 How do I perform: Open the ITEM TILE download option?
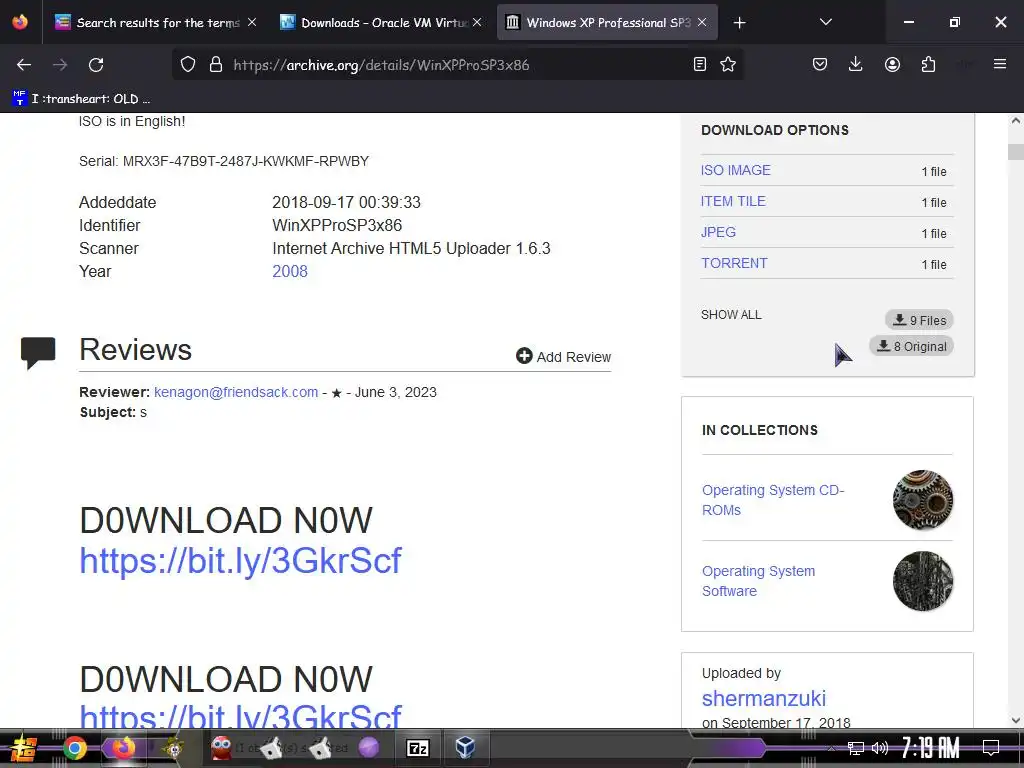click(x=733, y=201)
